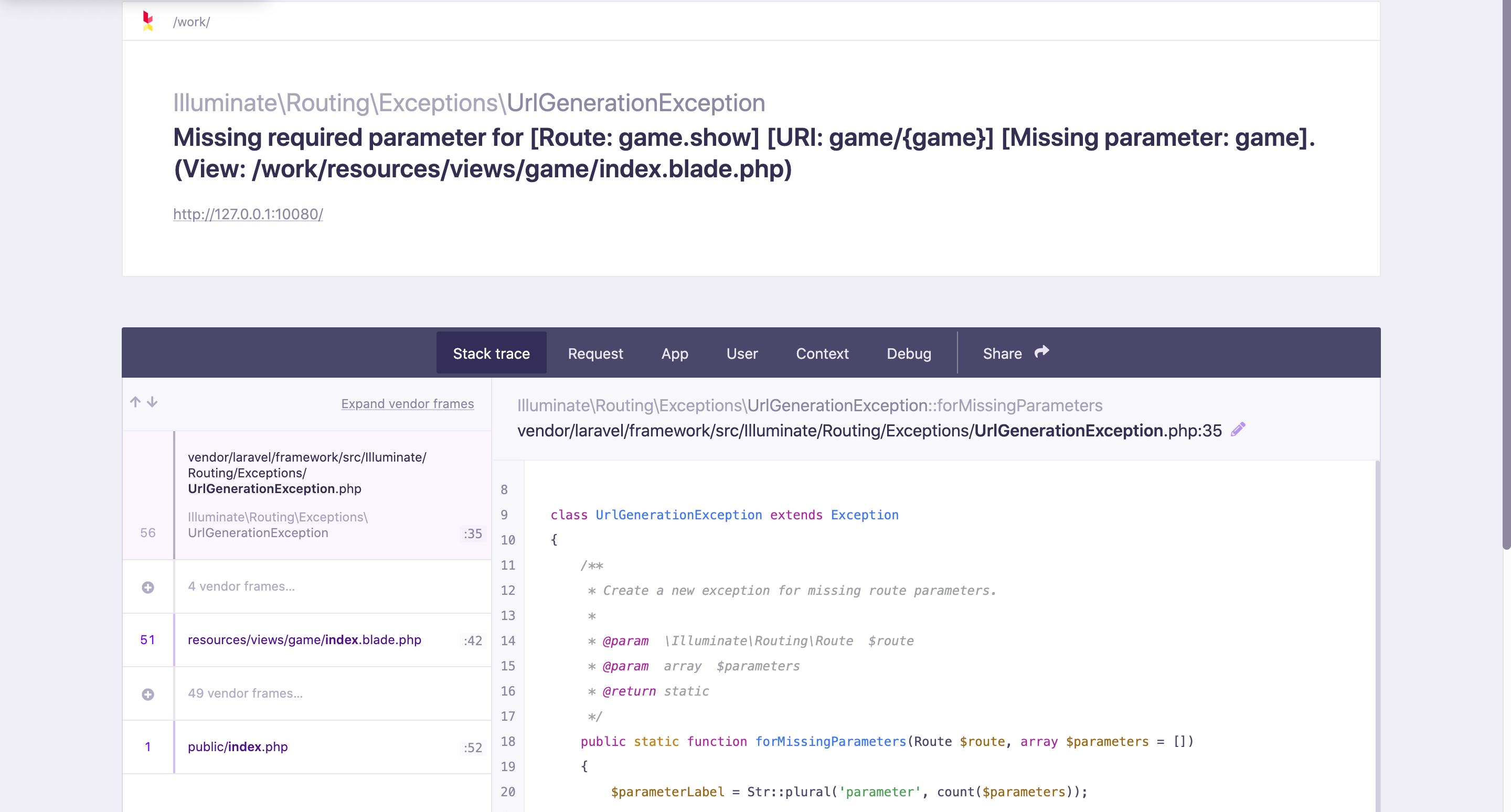Select the Stack trace tab
Image resolution: width=1511 pixels, height=812 pixels.
pos(491,353)
